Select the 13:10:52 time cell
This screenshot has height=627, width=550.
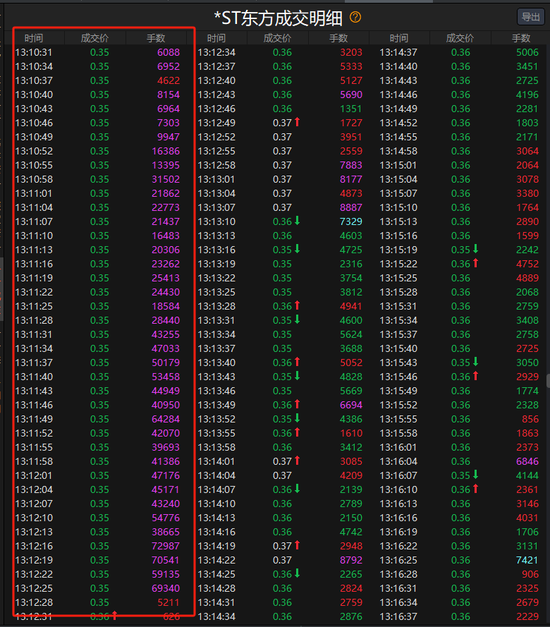pyautogui.click(x=34, y=151)
